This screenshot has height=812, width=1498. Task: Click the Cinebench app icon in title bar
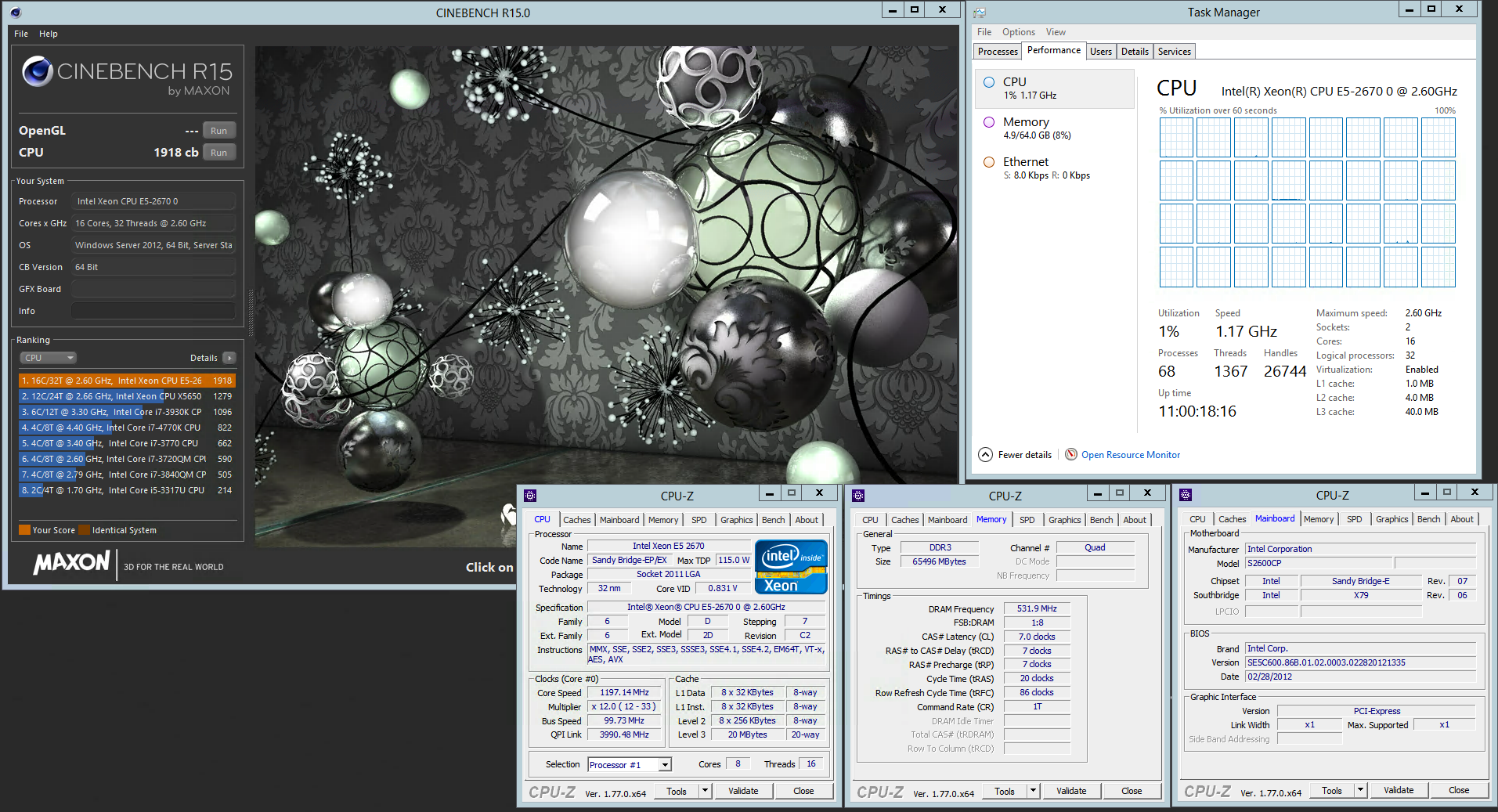coord(16,13)
